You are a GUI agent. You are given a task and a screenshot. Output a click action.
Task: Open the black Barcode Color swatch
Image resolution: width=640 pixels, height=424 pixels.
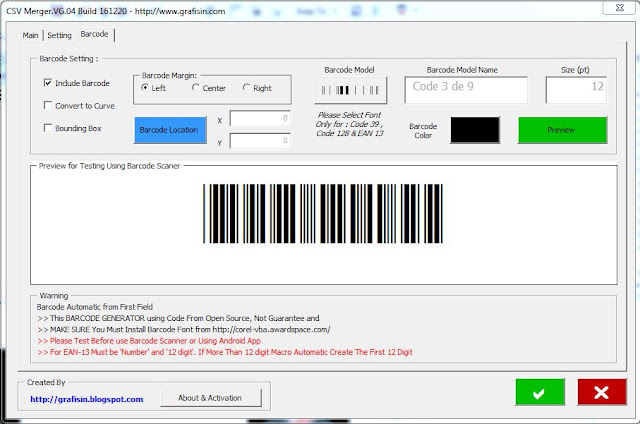click(x=475, y=130)
